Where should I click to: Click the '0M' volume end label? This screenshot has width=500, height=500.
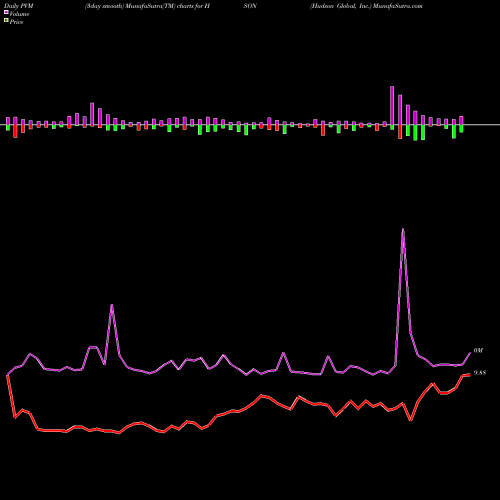pos(478,351)
